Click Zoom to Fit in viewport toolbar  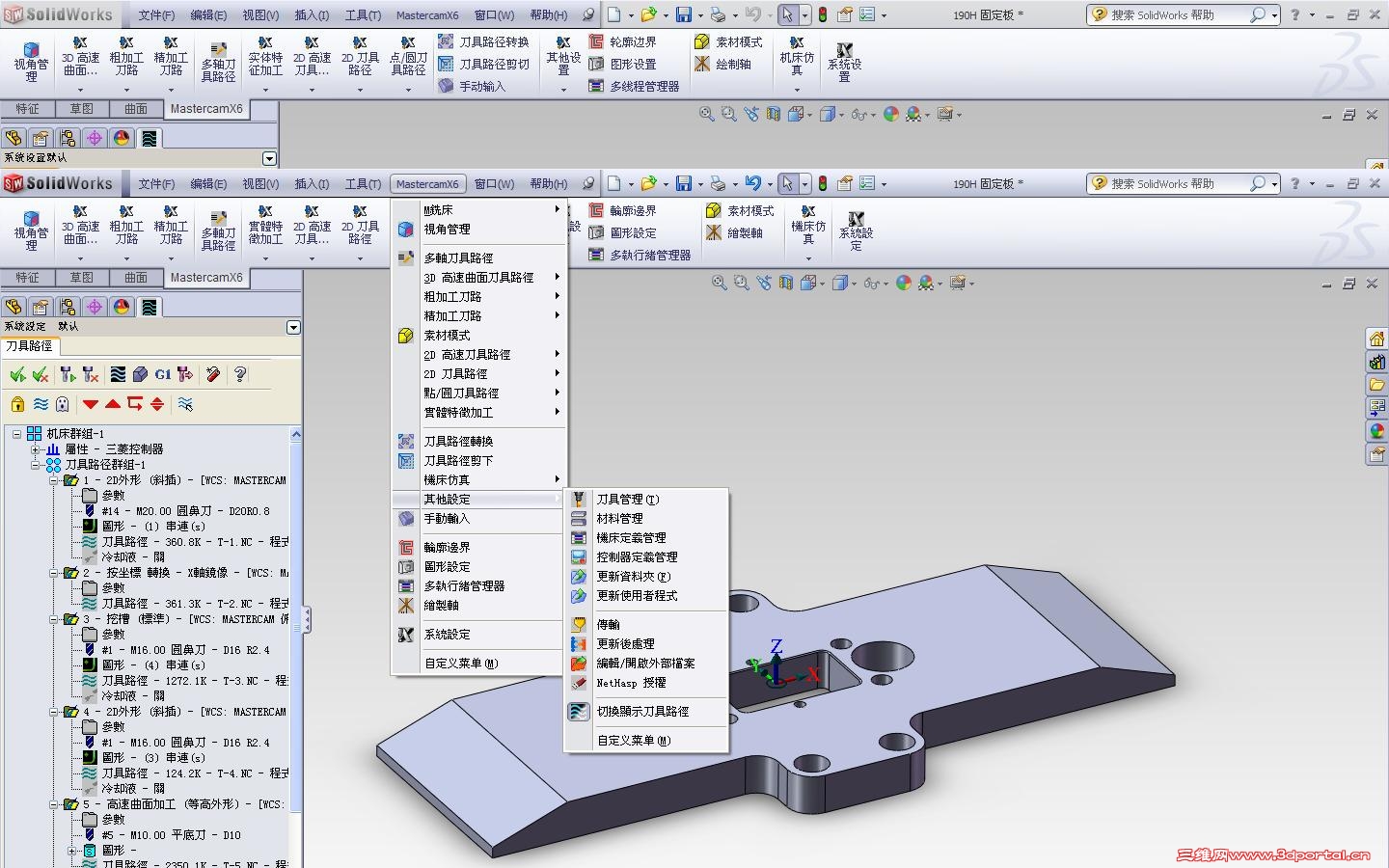pos(719,283)
